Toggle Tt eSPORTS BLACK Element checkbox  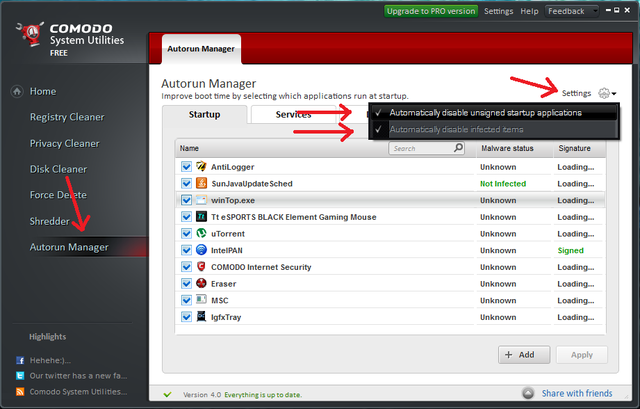pos(187,217)
